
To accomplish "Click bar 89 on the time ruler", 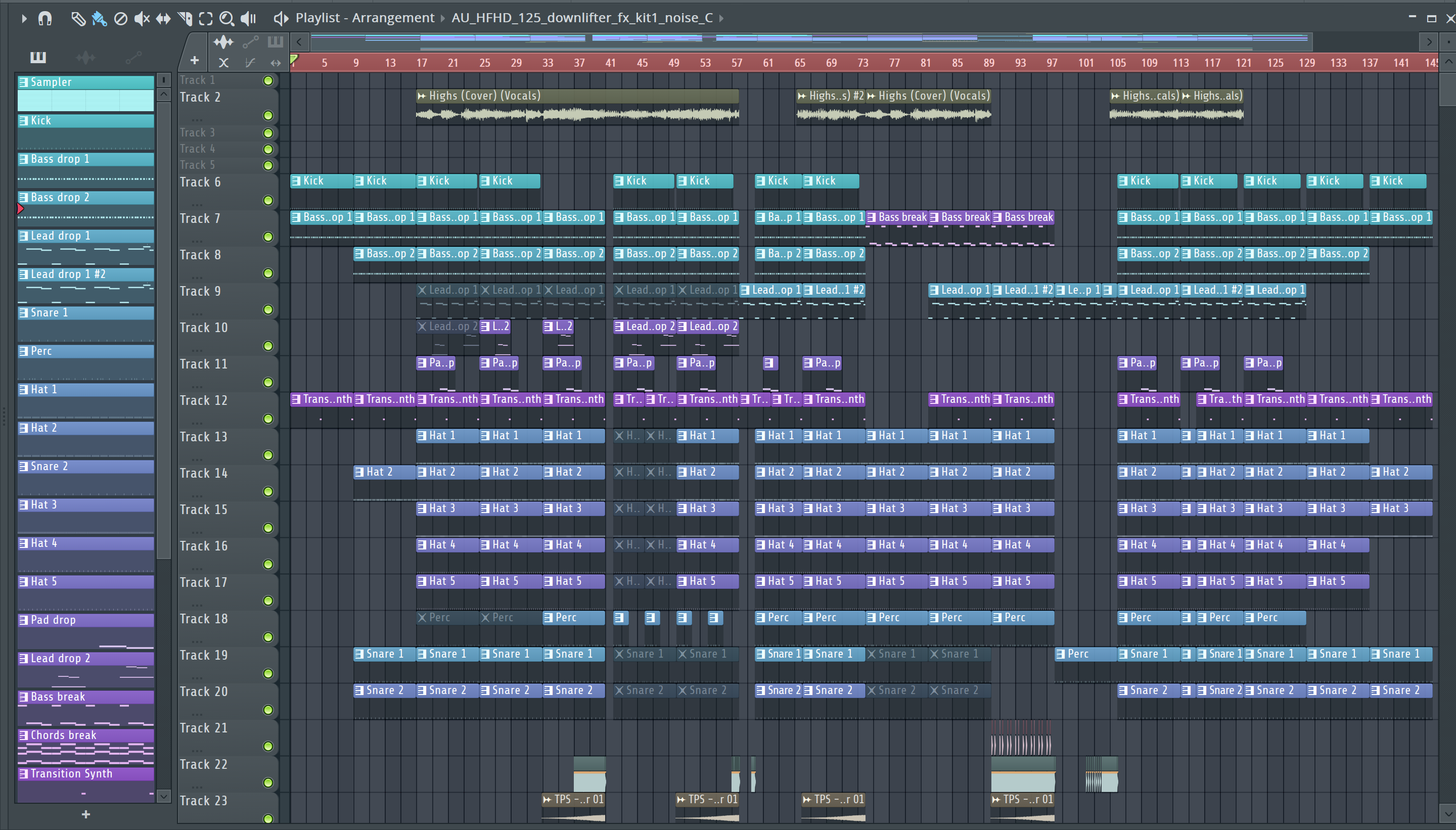I will pos(989,63).
